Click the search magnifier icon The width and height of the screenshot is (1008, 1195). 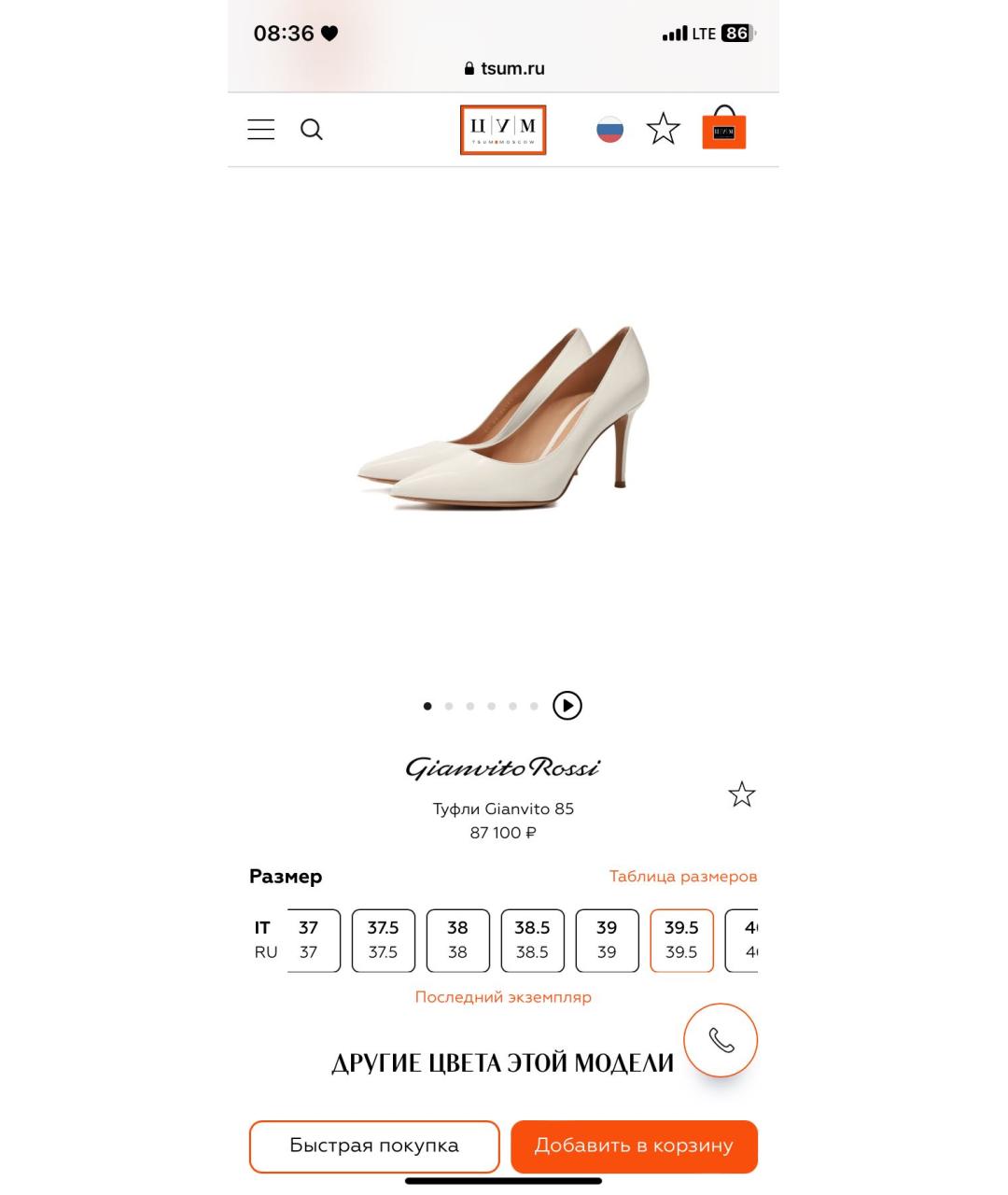[312, 129]
